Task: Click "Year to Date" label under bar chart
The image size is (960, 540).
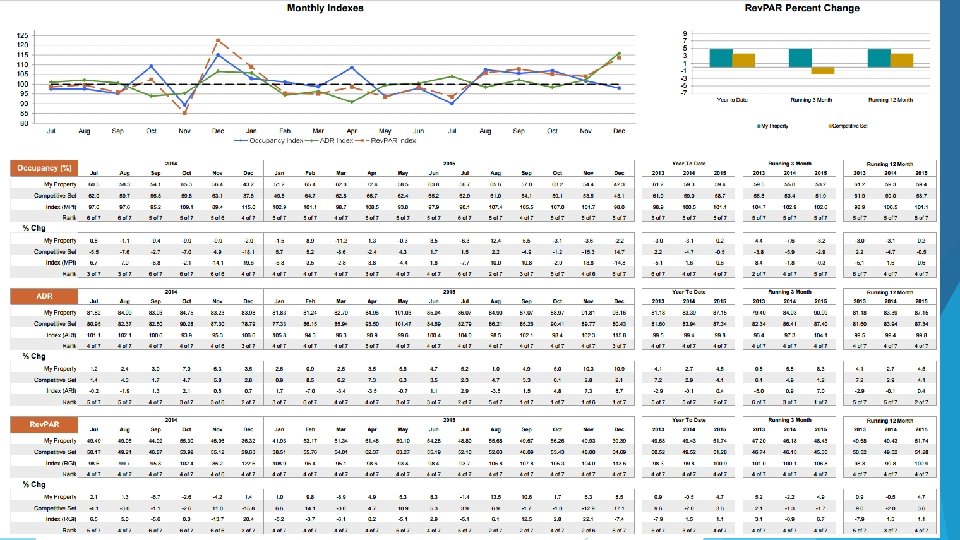Action: tap(732, 100)
